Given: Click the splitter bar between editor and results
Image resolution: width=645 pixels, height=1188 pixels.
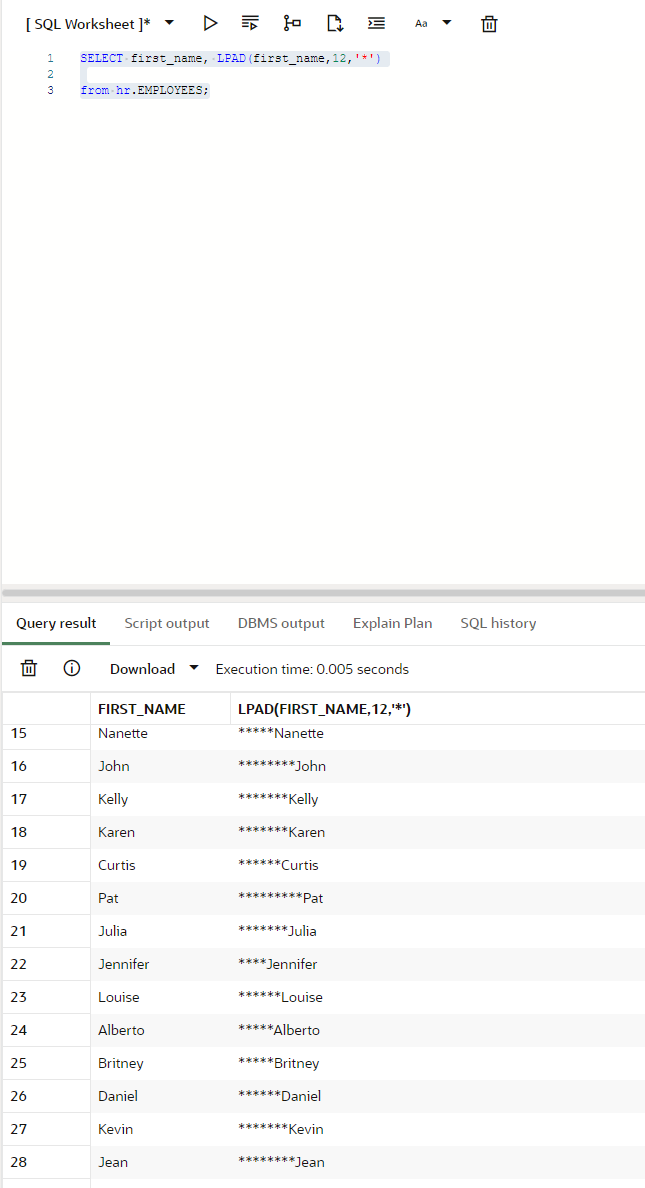Looking at the screenshot, I should pyautogui.click(x=324, y=592).
